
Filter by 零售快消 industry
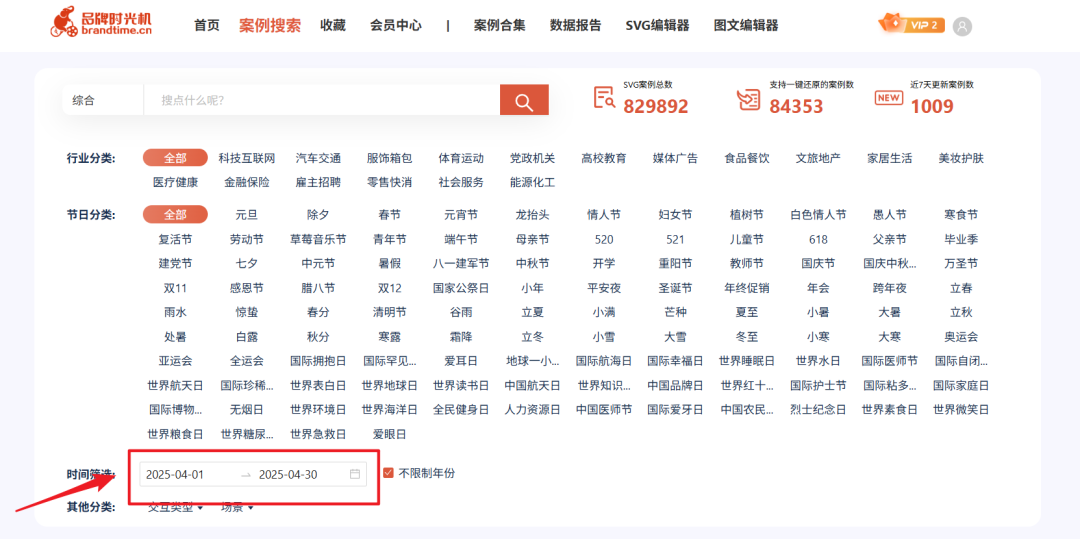point(389,182)
